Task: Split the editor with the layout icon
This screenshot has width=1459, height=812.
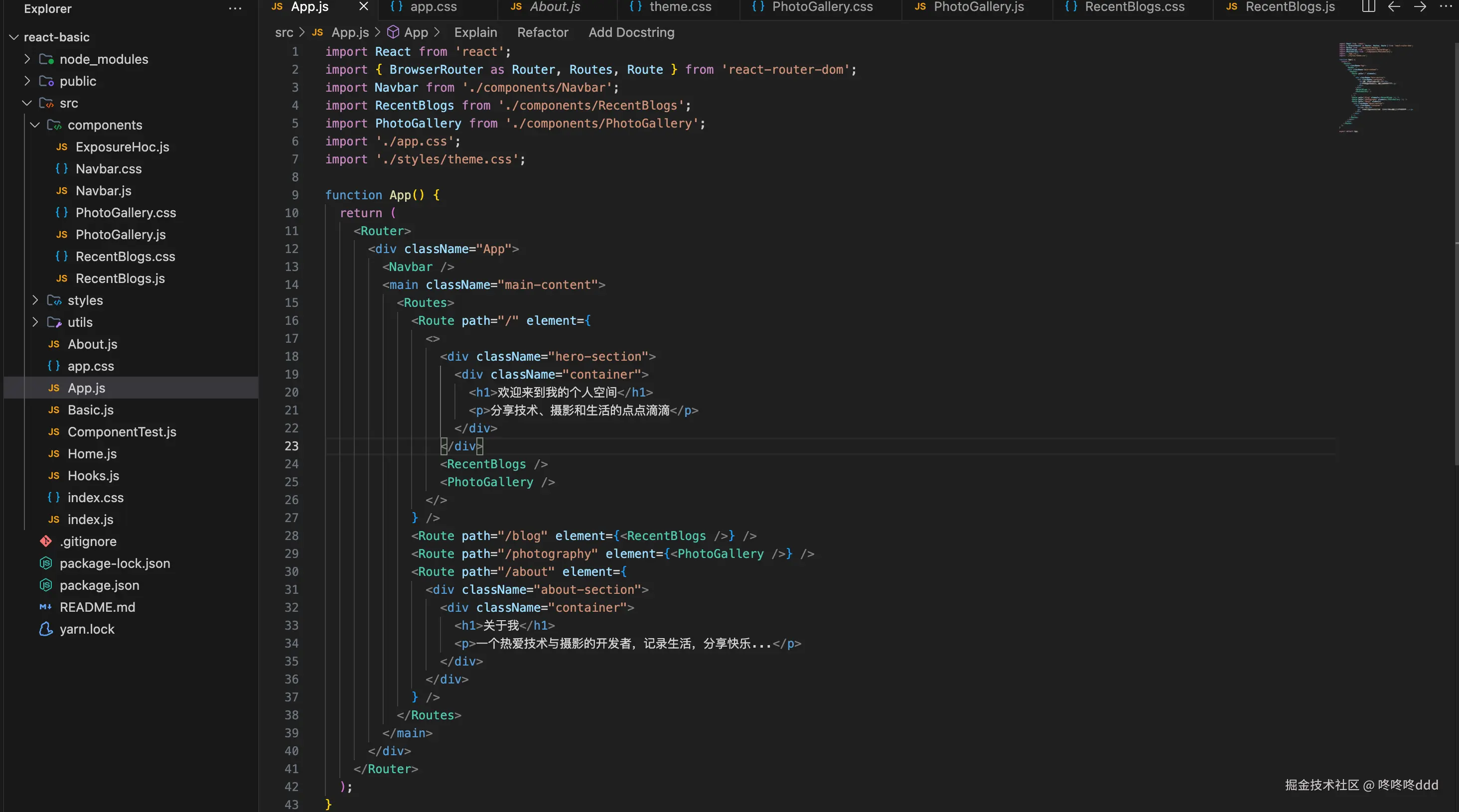Action: pyautogui.click(x=1368, y=7)
